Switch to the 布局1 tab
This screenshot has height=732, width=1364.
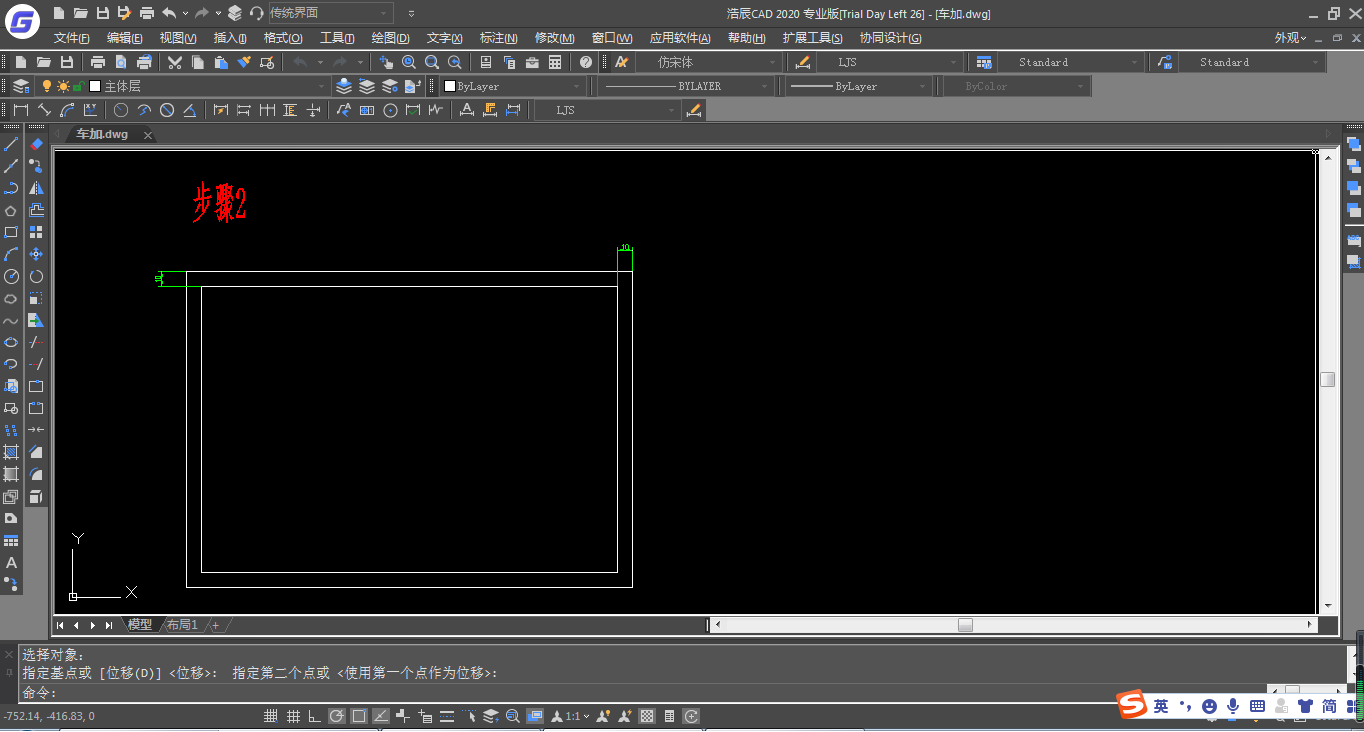pos(182,625)
